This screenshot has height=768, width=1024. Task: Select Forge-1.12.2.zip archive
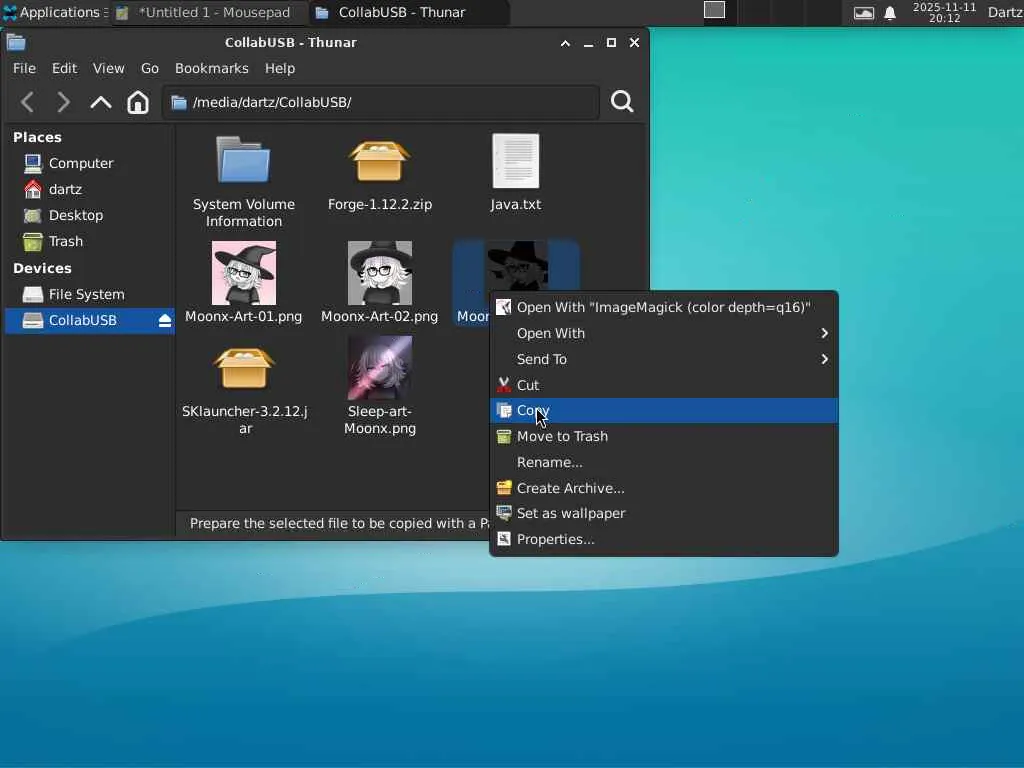379,174
